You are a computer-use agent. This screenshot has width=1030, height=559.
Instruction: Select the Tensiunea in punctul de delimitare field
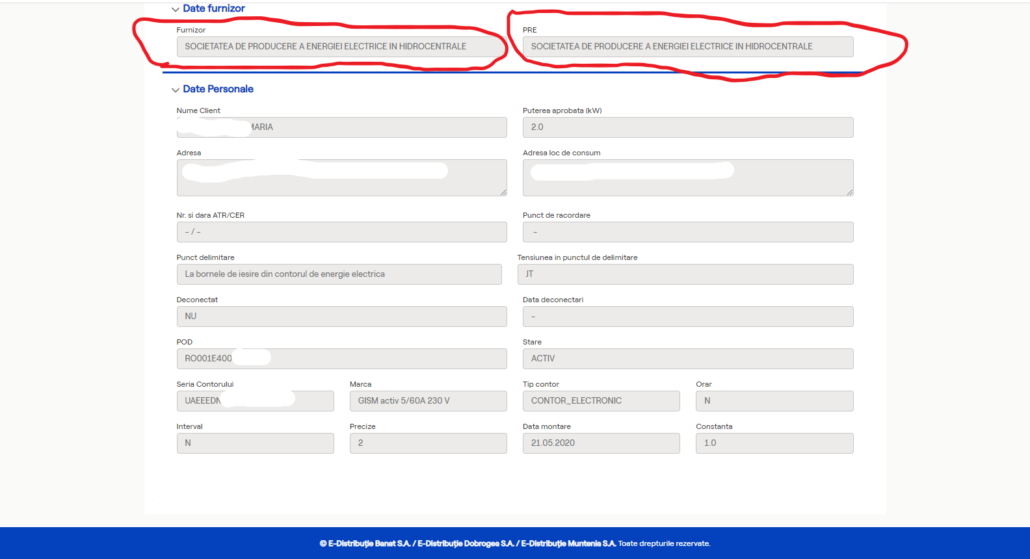point(687,274)
